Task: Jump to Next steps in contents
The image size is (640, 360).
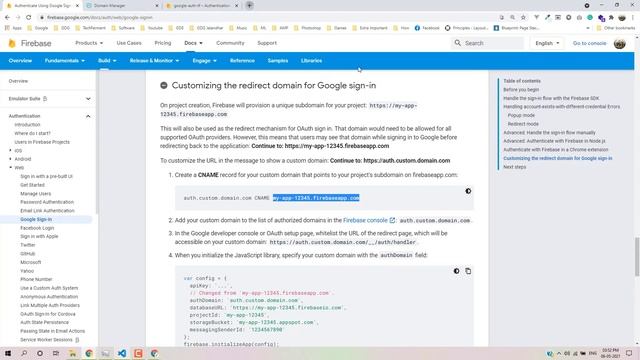Action: click(x=514, y=167)
